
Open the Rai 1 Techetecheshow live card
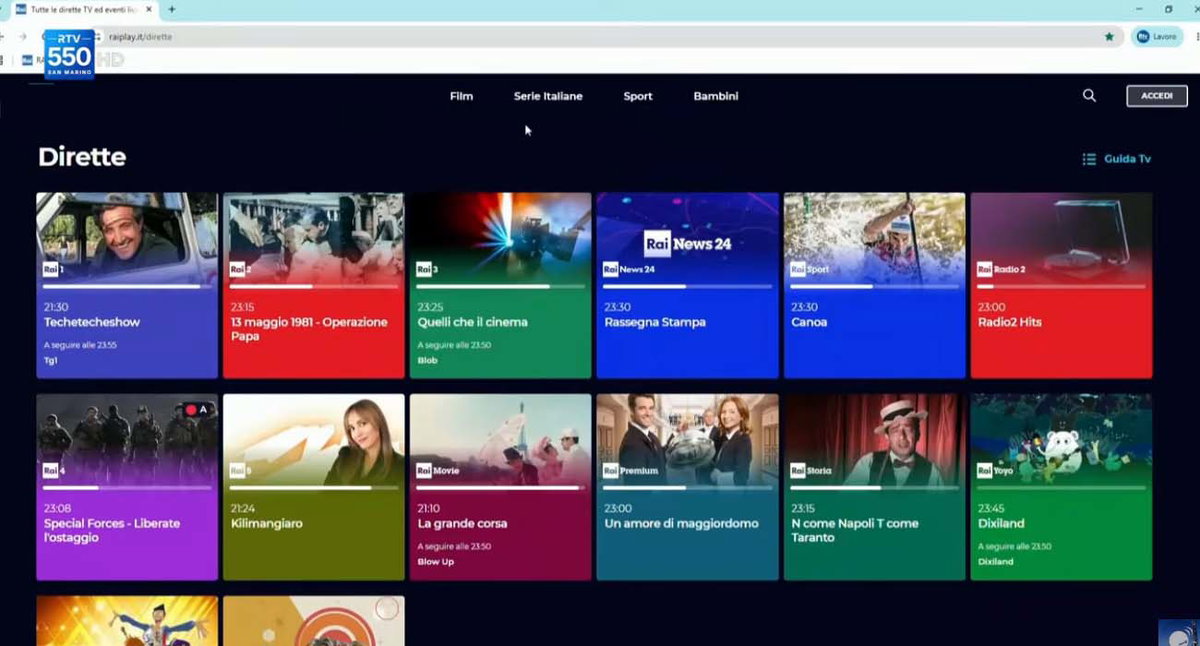coord(127,285)
